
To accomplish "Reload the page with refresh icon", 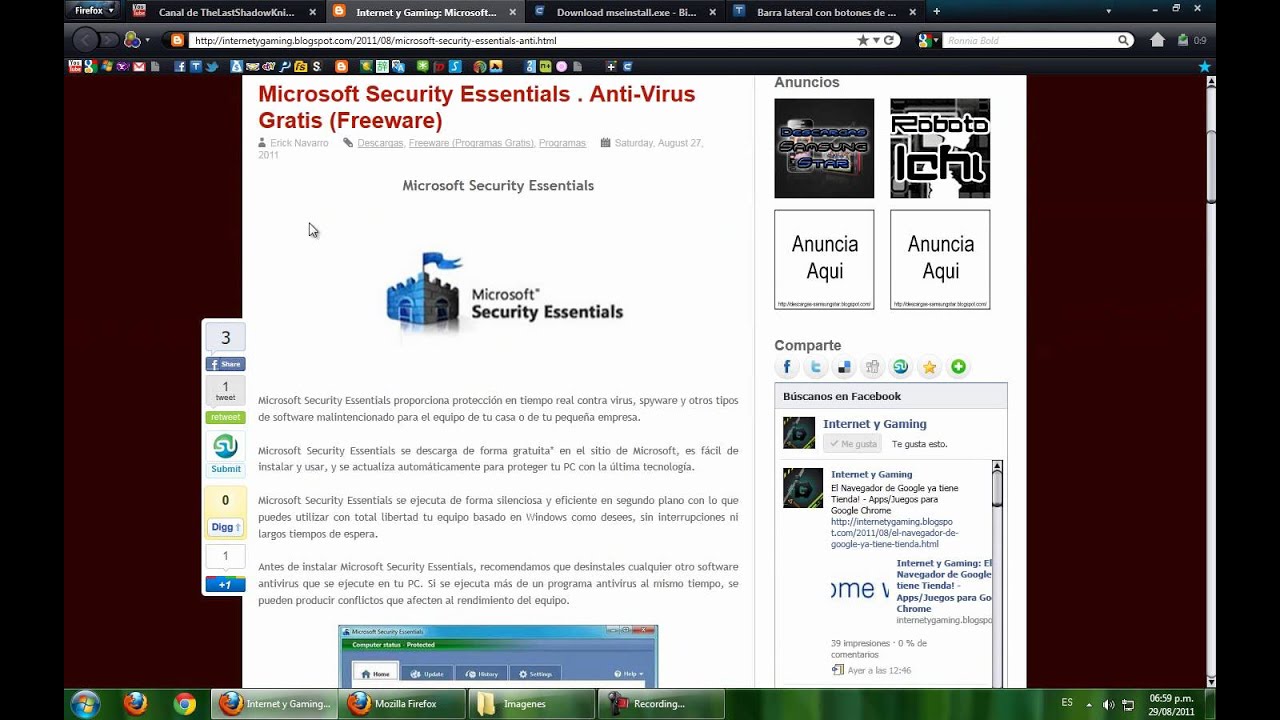I will (888, 41).
